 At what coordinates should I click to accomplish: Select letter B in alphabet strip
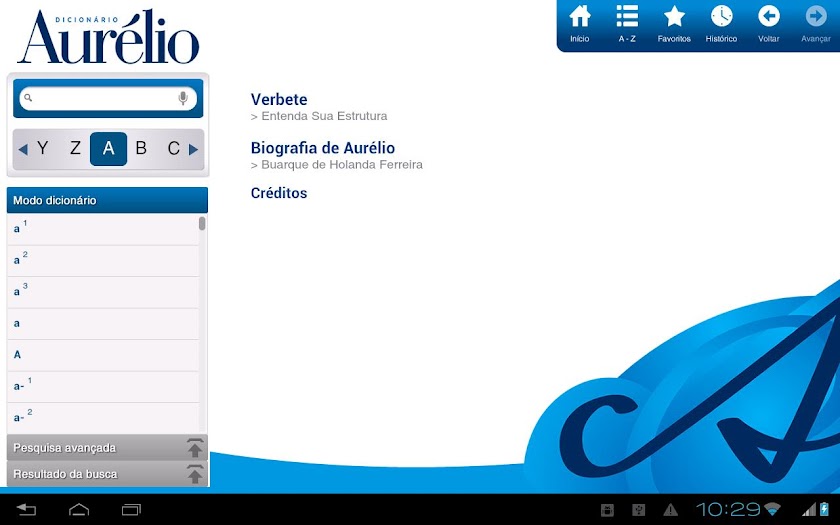[141, 148]
